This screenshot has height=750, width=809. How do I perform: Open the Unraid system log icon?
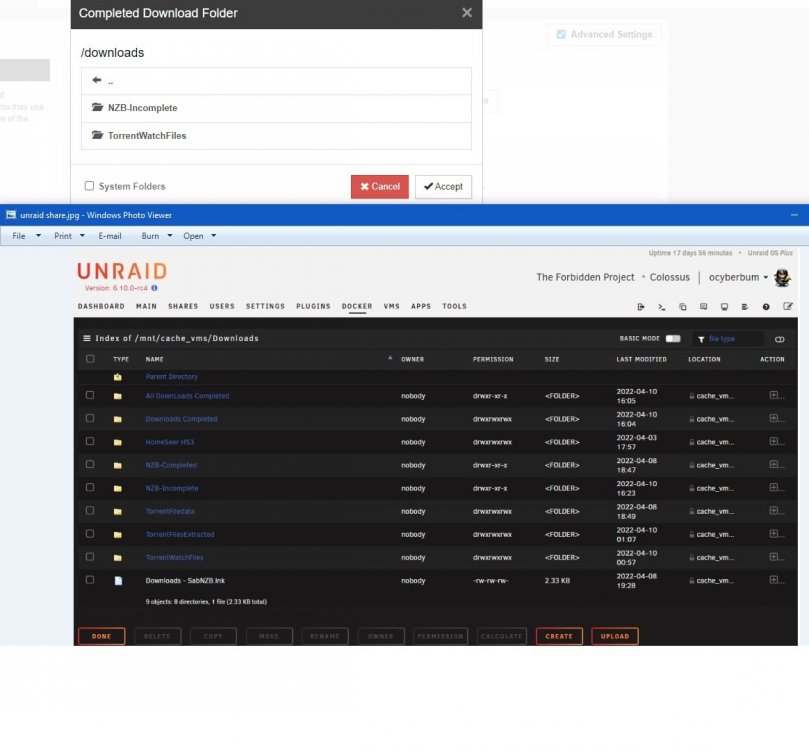point(745,306)
